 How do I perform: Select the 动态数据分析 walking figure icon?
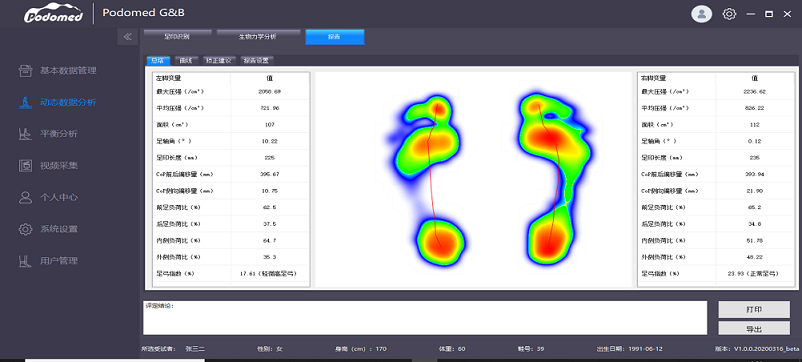26,102
